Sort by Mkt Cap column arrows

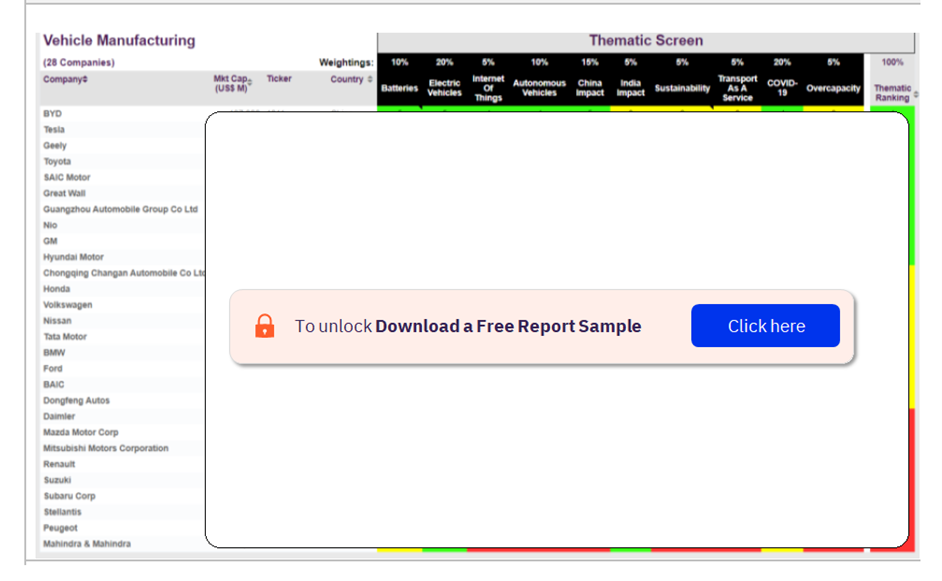coord(250,83)
